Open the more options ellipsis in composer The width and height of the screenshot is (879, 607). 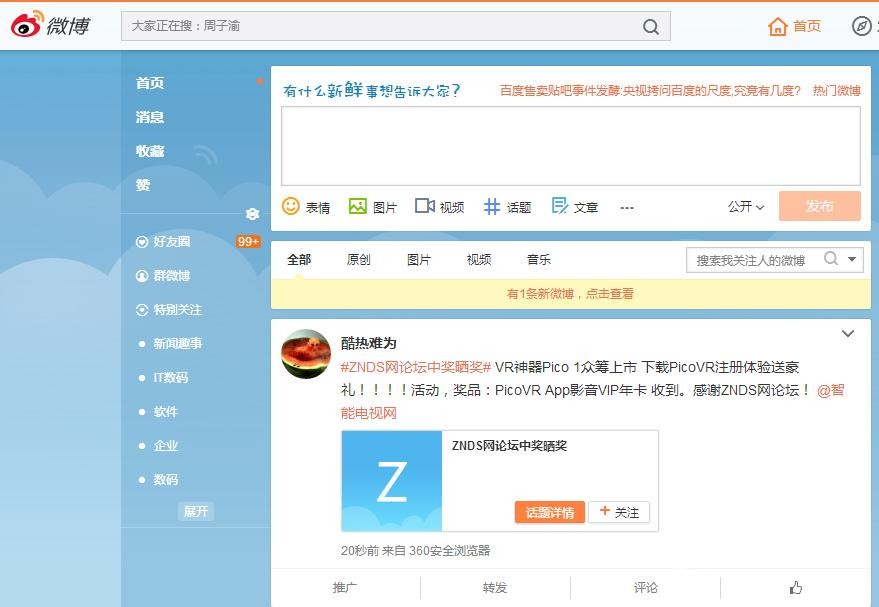627,208
